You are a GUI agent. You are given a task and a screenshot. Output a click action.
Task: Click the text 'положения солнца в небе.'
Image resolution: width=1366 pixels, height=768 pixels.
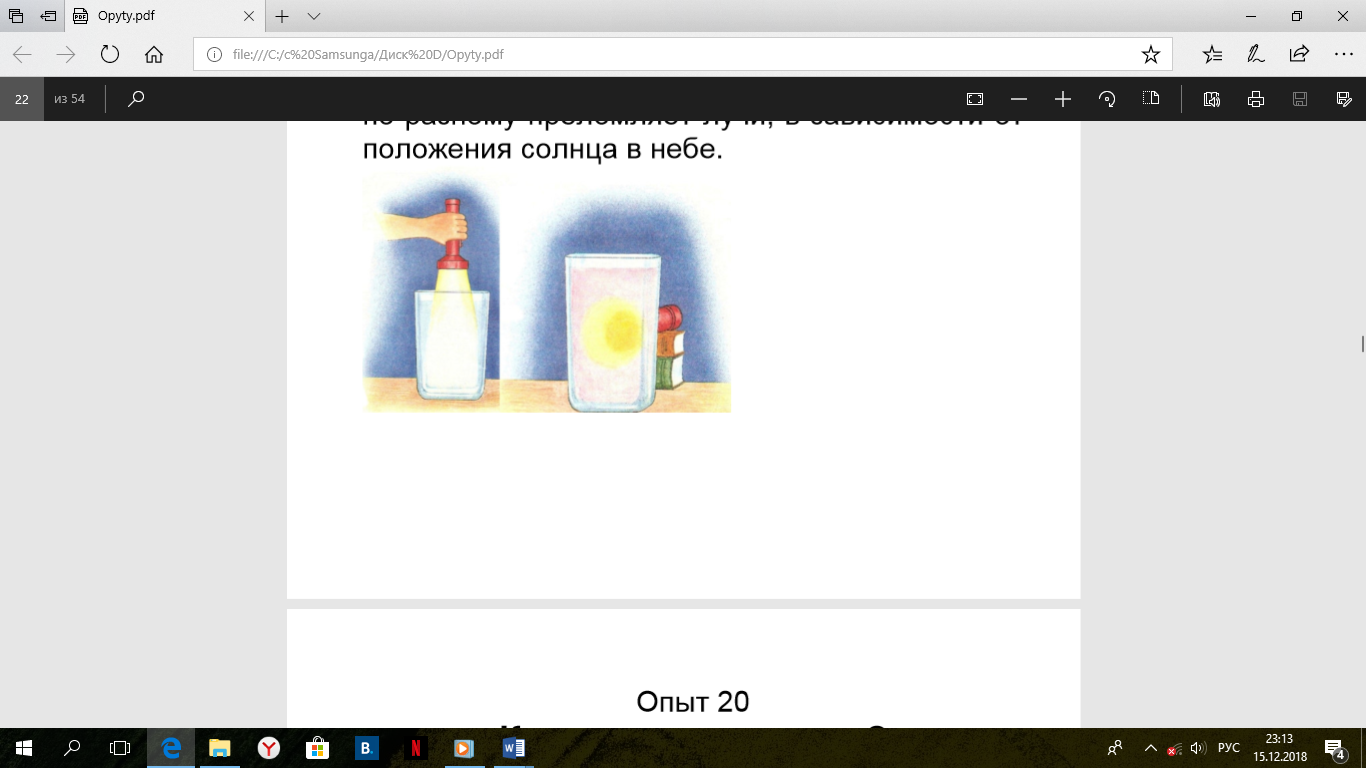point(542,150)
